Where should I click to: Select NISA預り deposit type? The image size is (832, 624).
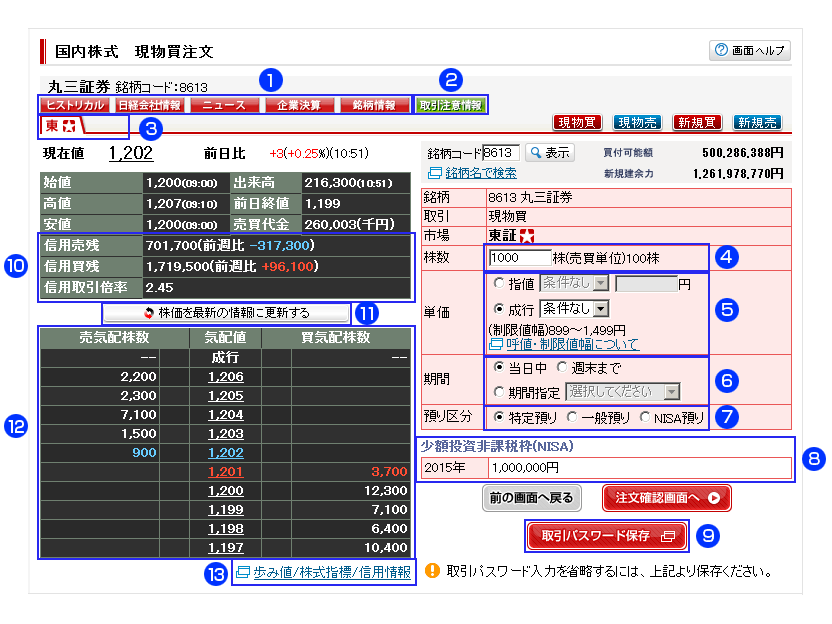click(x=645, y=417)
